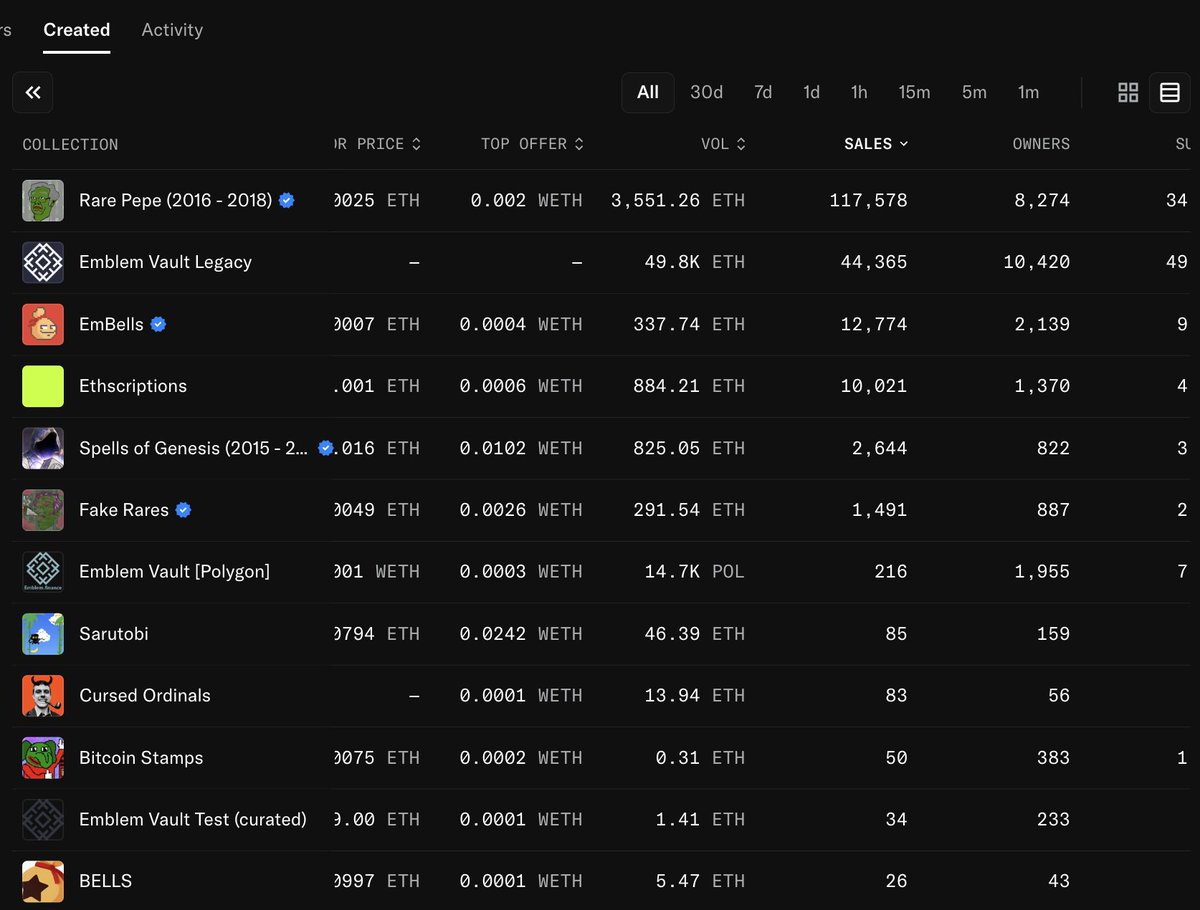This screenshot has width=1200, height=910.
Task: Click the OWNERS column header
Action: click(1041, 144)
